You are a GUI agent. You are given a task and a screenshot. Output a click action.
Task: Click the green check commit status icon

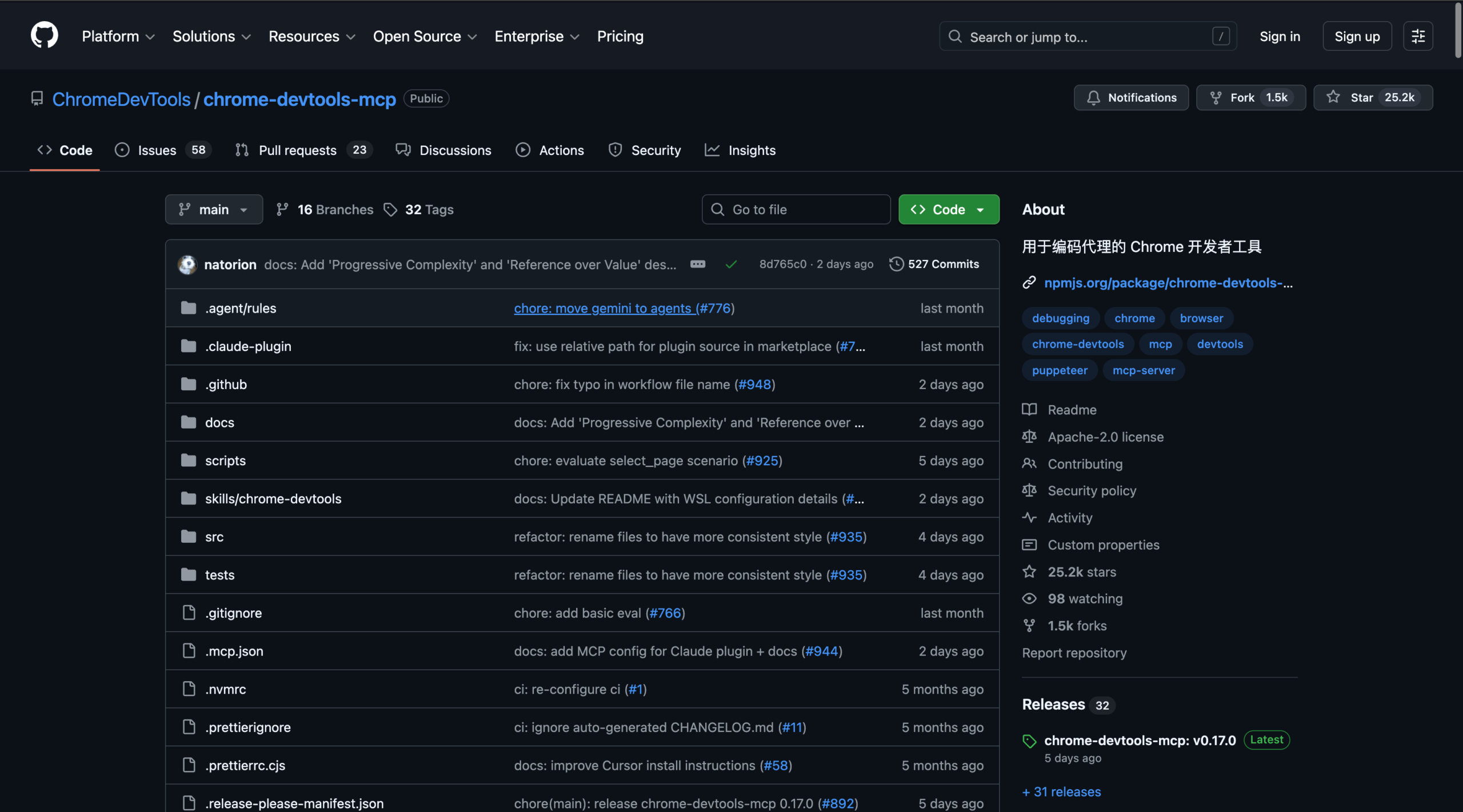731,264
